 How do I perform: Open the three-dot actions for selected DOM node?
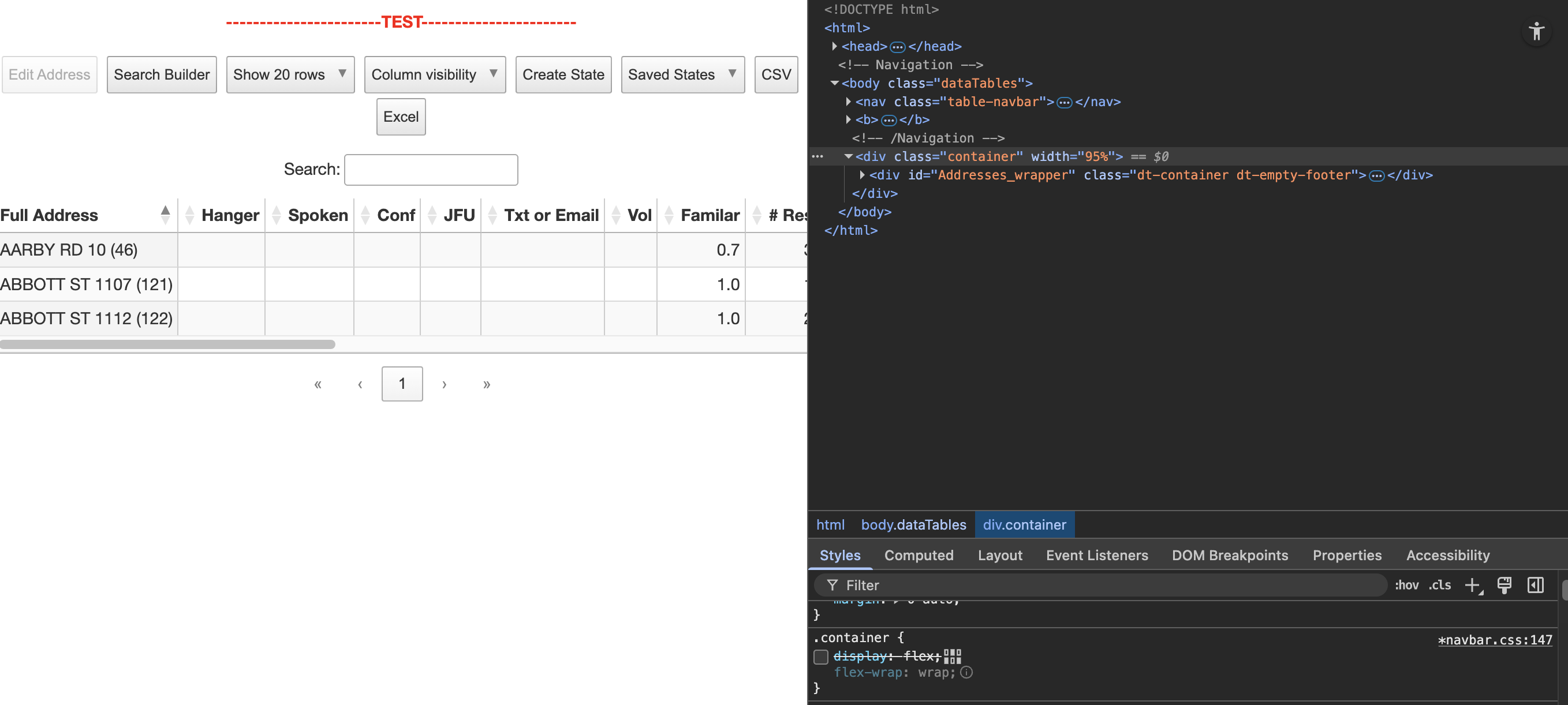pyautogui.click(x=817, y=157)
